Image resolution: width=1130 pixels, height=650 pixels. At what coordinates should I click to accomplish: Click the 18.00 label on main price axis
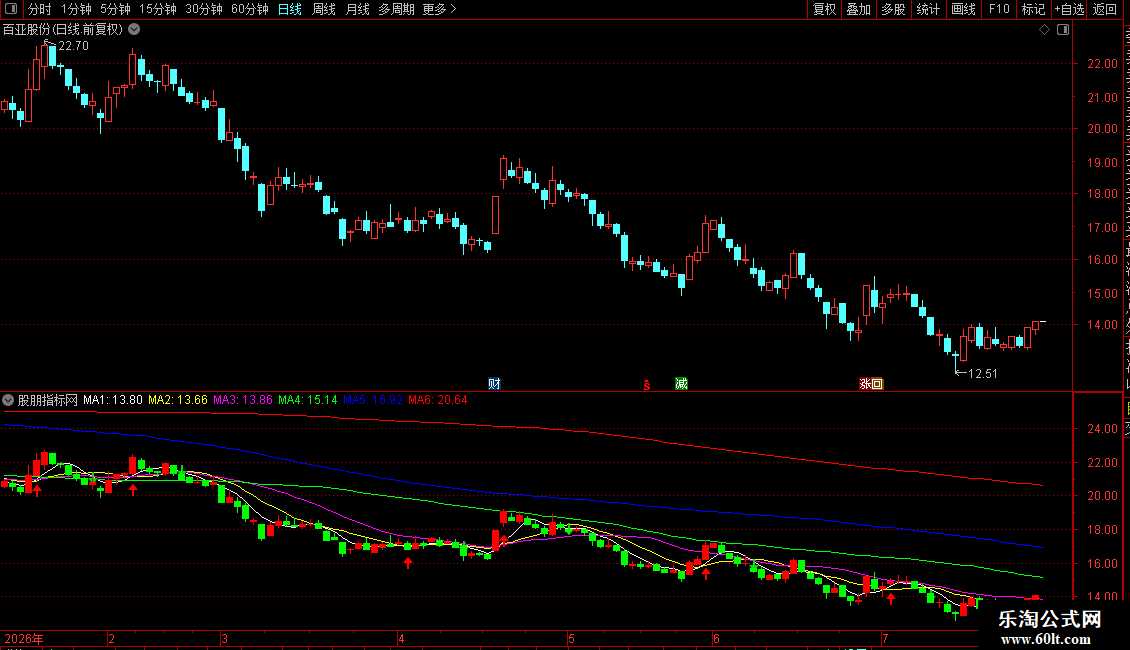click(x=1103, y=194)
